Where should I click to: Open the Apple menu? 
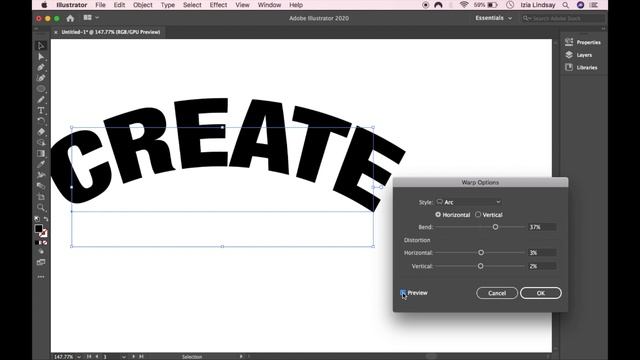[x=44, y=5]
